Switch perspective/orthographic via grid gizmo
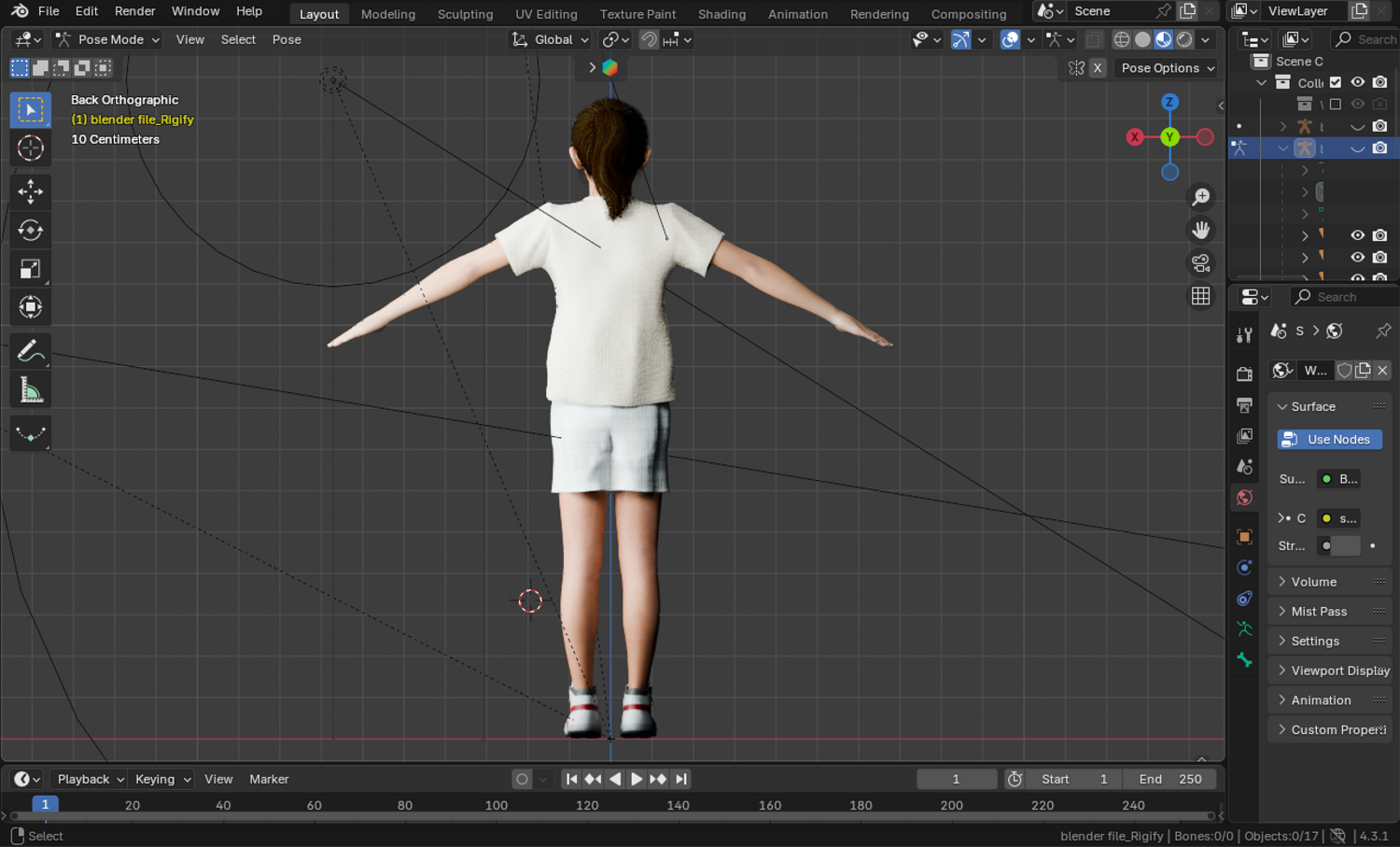This screenshot has width=1400, height=847. [1201, 296]
